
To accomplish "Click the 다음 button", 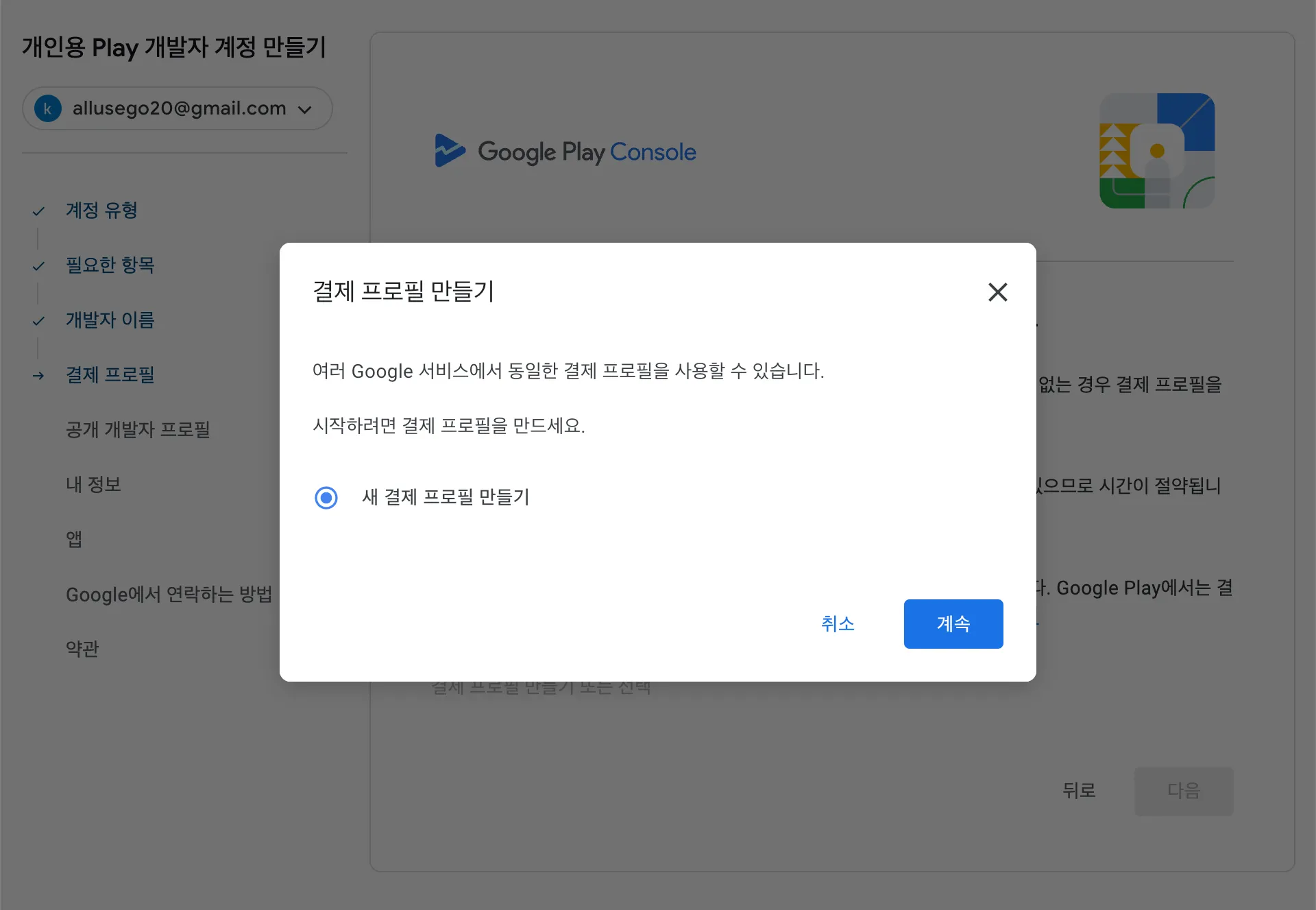I will click(x=1183, y=791).
